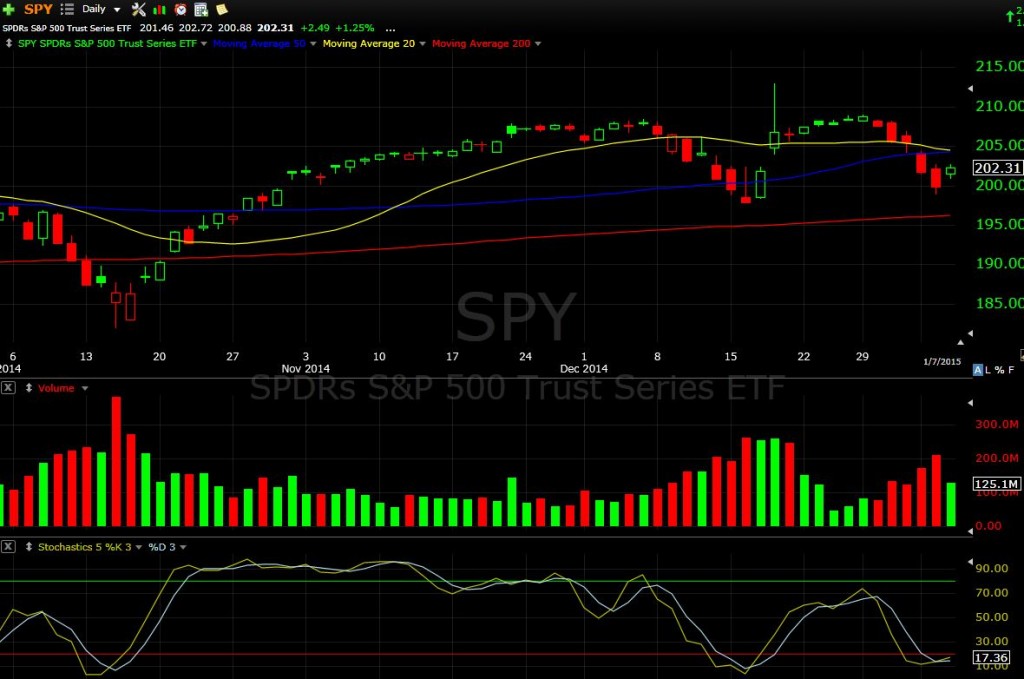Close the Volume pane with its X button
The image size is (1024, 679).
(8, 388)
